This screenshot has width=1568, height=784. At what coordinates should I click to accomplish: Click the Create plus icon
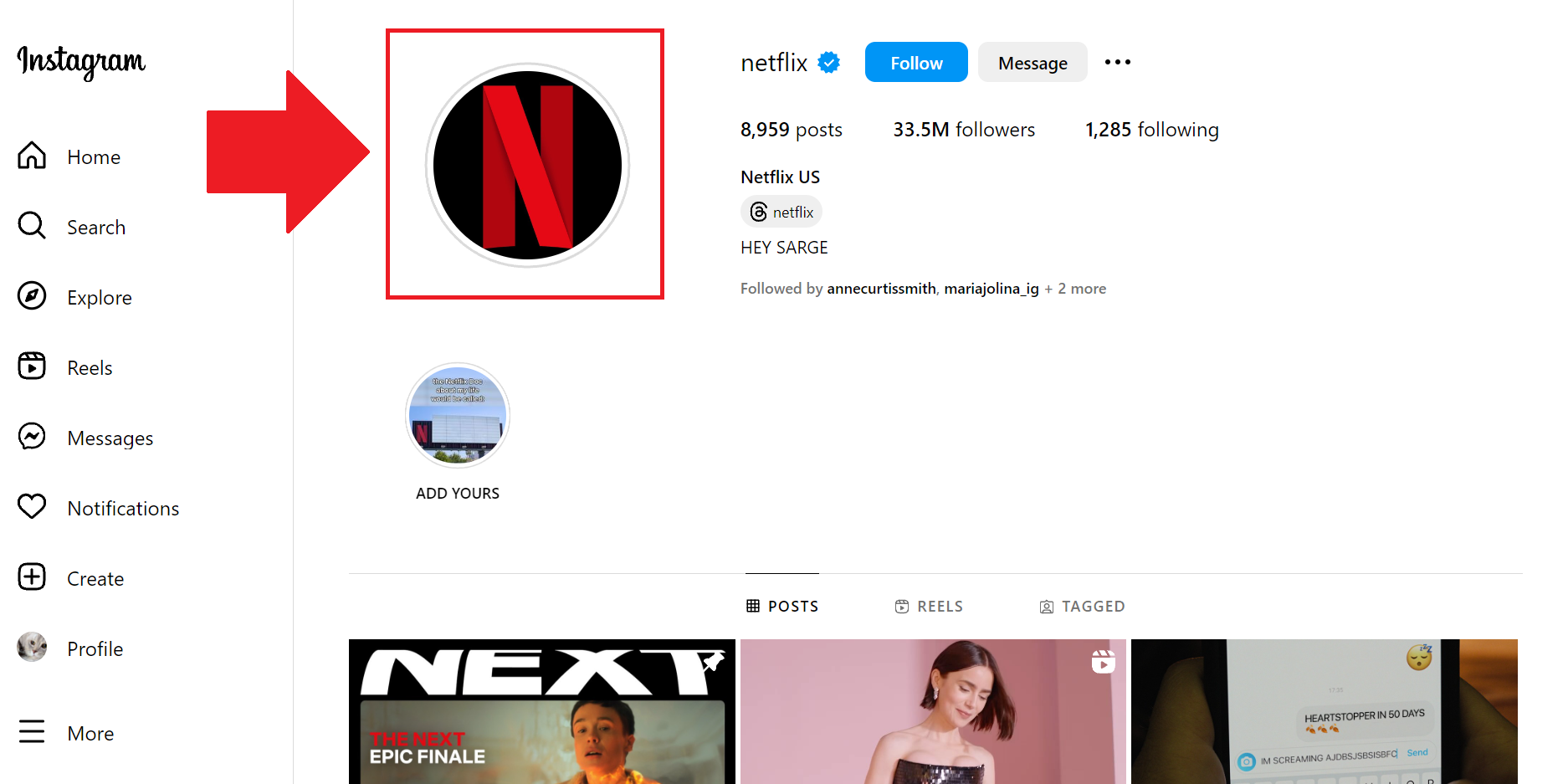[32, 577]
